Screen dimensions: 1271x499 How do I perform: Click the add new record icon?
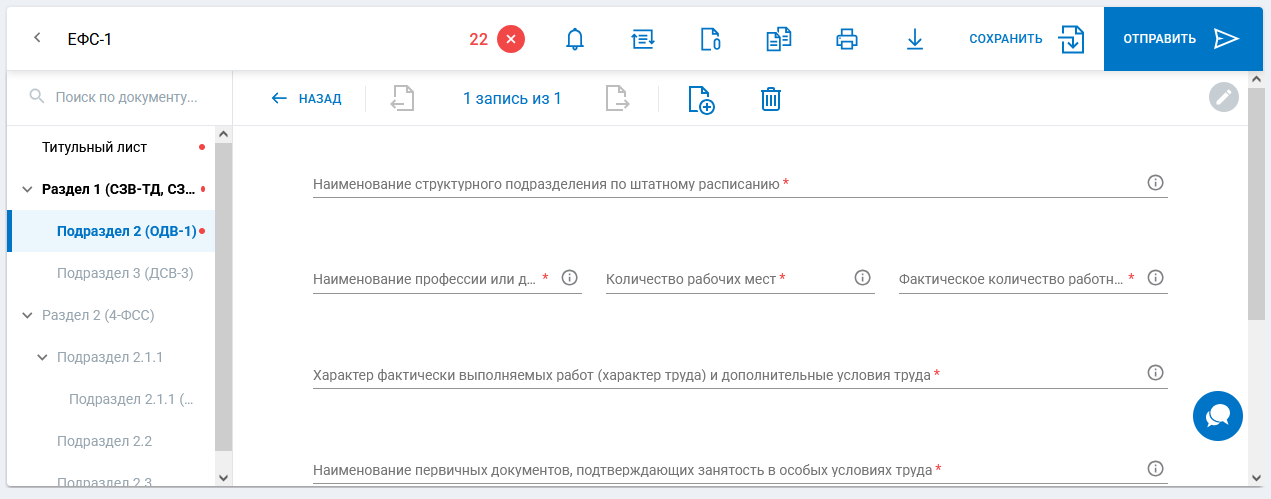[701, 99]
